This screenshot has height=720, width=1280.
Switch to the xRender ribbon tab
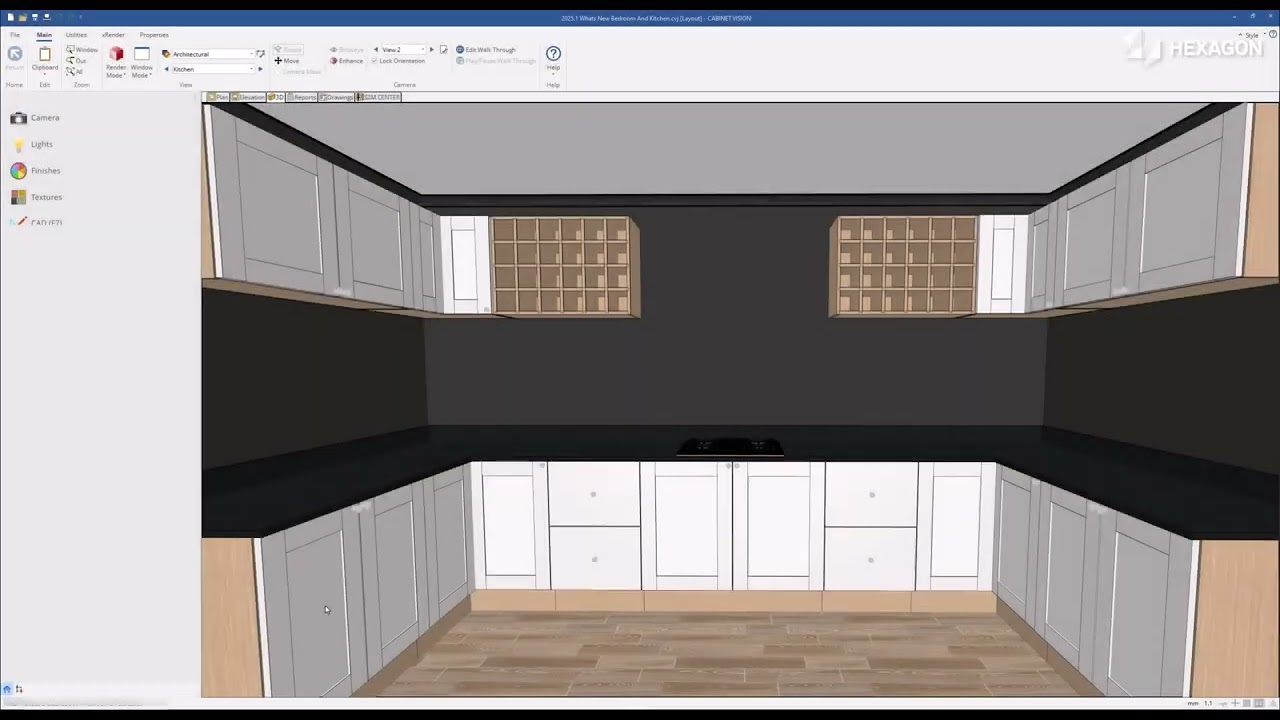click(x=113, y=35)
